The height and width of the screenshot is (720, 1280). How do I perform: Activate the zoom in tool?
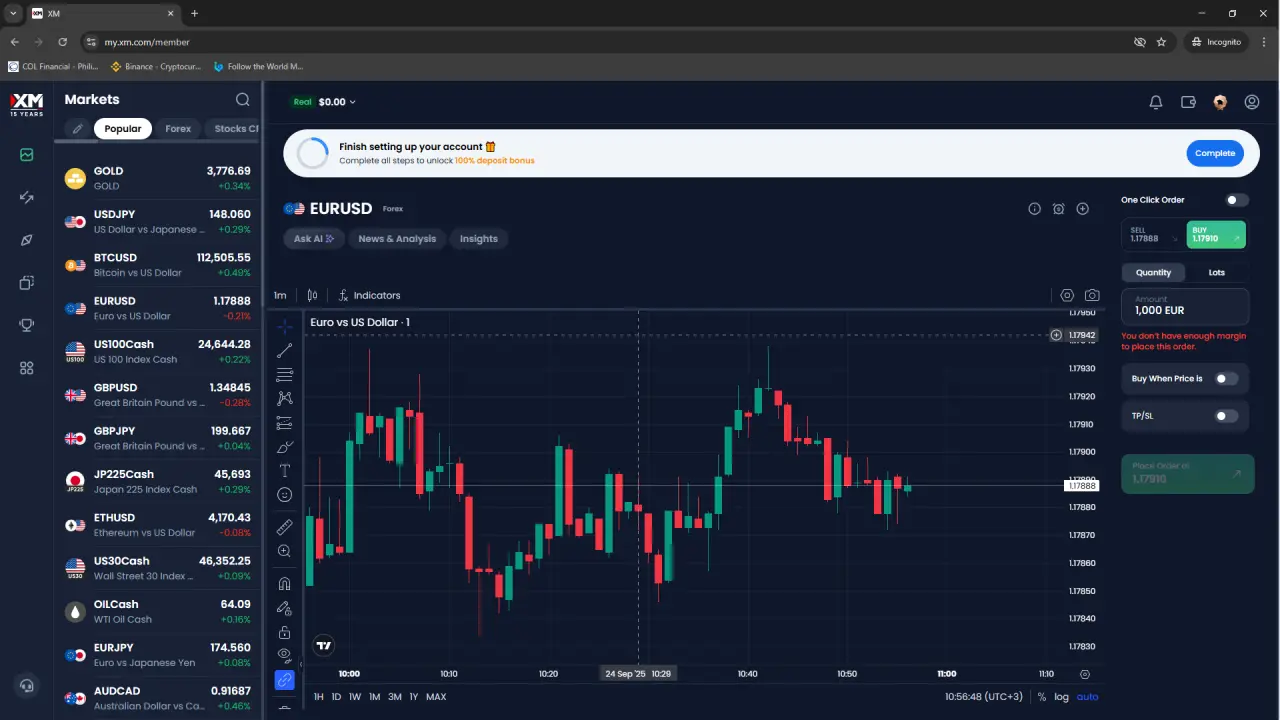point(284,551)
